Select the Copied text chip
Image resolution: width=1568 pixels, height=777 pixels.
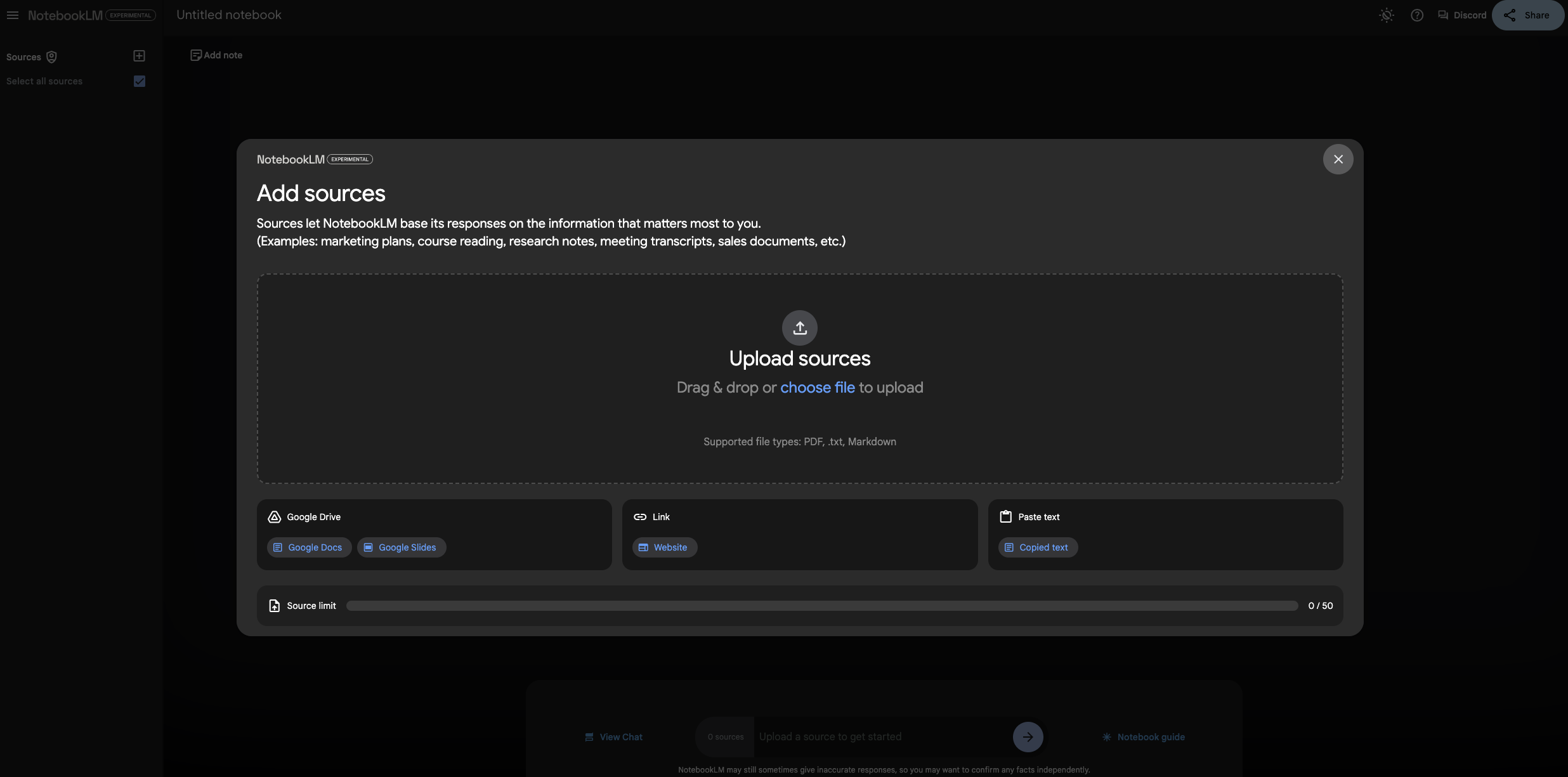point(1037,547)
